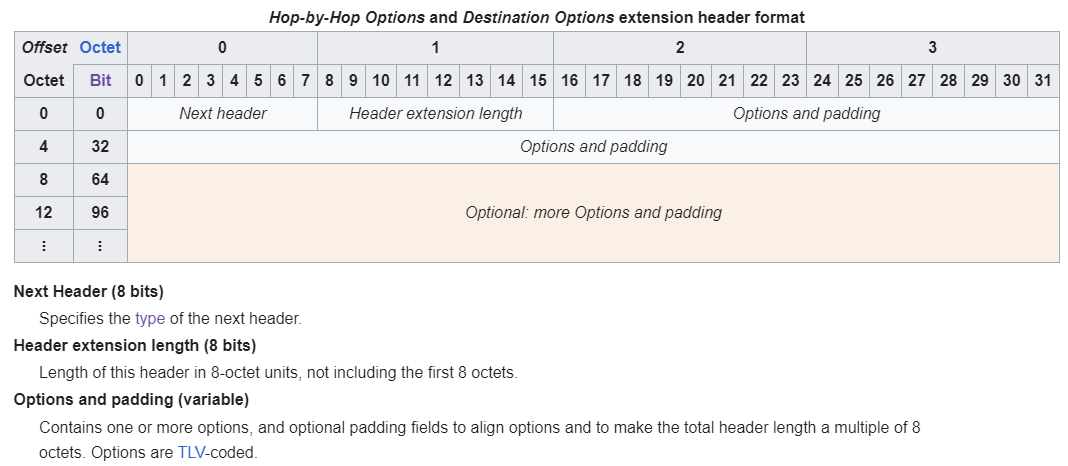The height and width of the screenshot is (466, 1068).
Task: Select the "Header extension length" table cell
Action: tap(435, 113)
